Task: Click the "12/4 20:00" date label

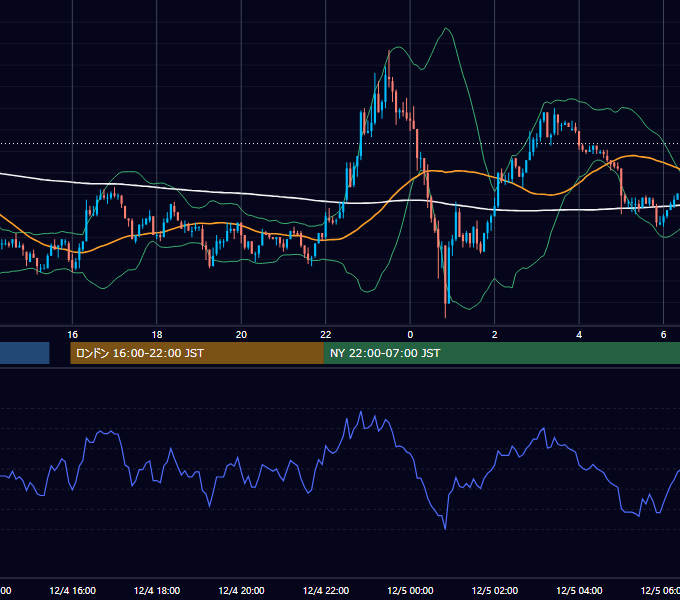Action: tap(241, 591)
